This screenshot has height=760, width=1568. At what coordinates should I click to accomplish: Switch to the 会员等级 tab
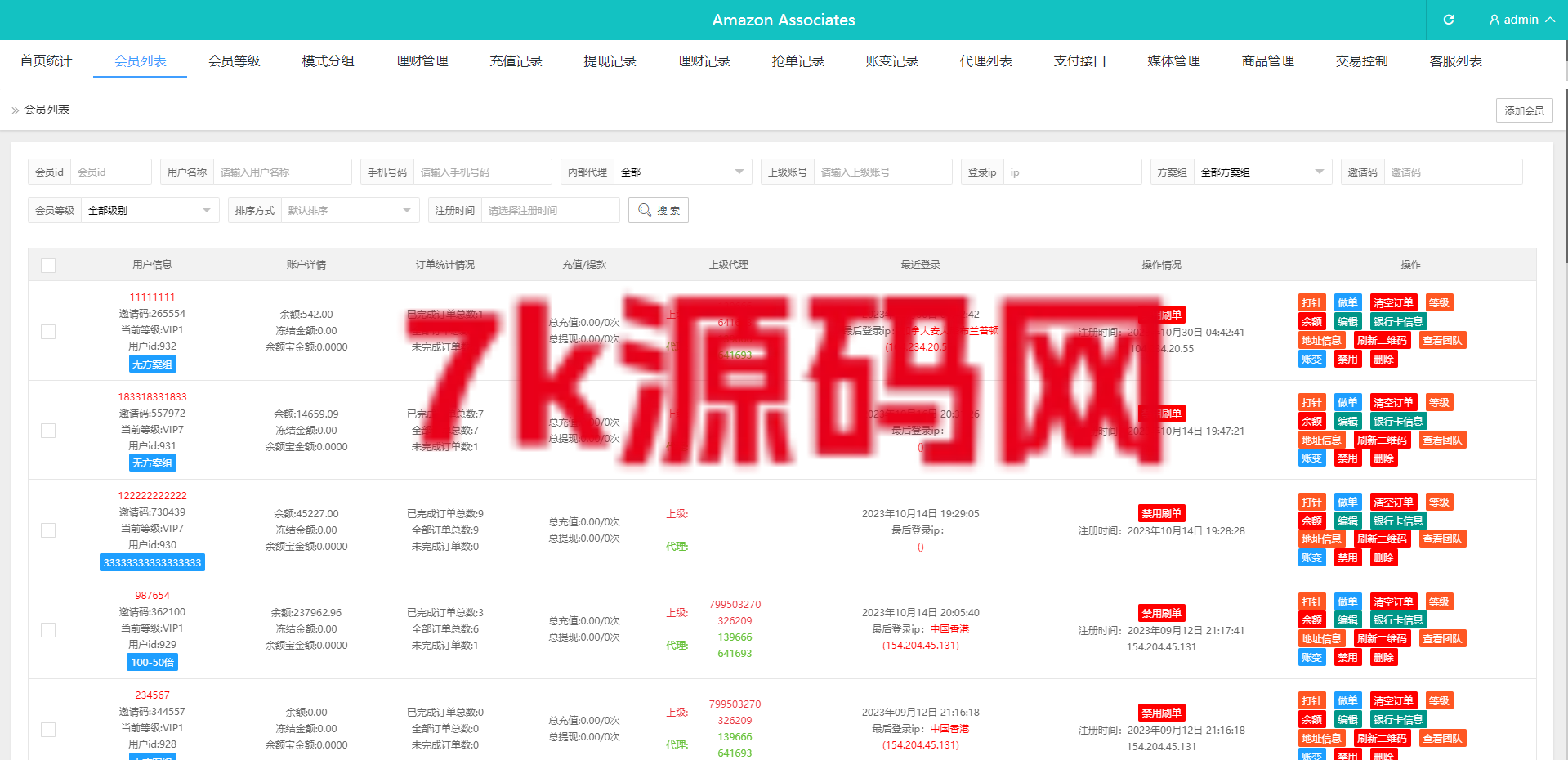(x=235, y=61)
